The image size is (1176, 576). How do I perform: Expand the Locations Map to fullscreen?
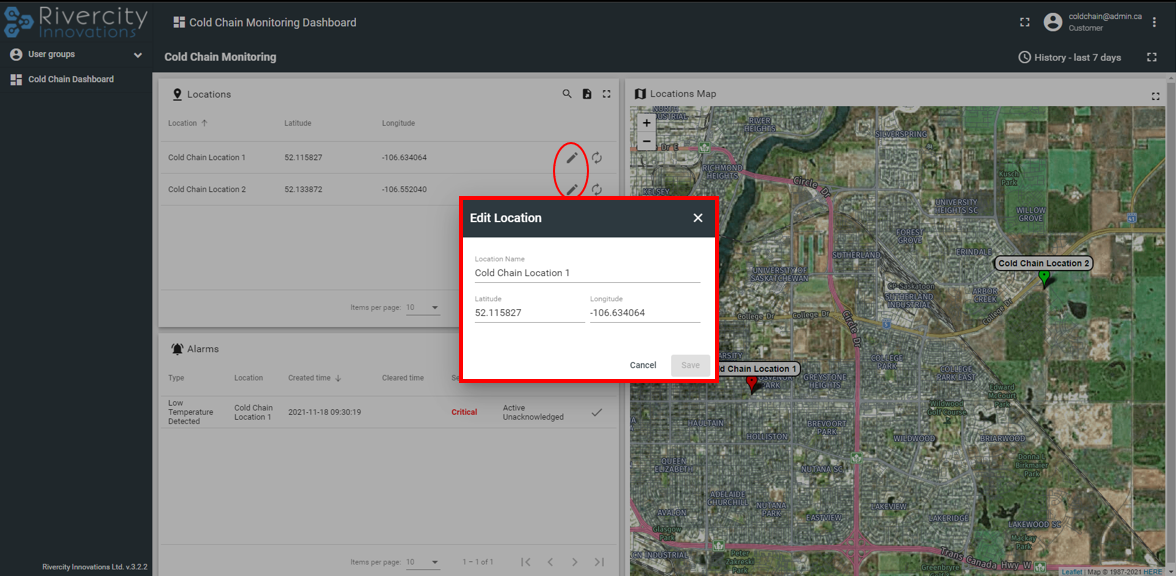coord(1155,96)
